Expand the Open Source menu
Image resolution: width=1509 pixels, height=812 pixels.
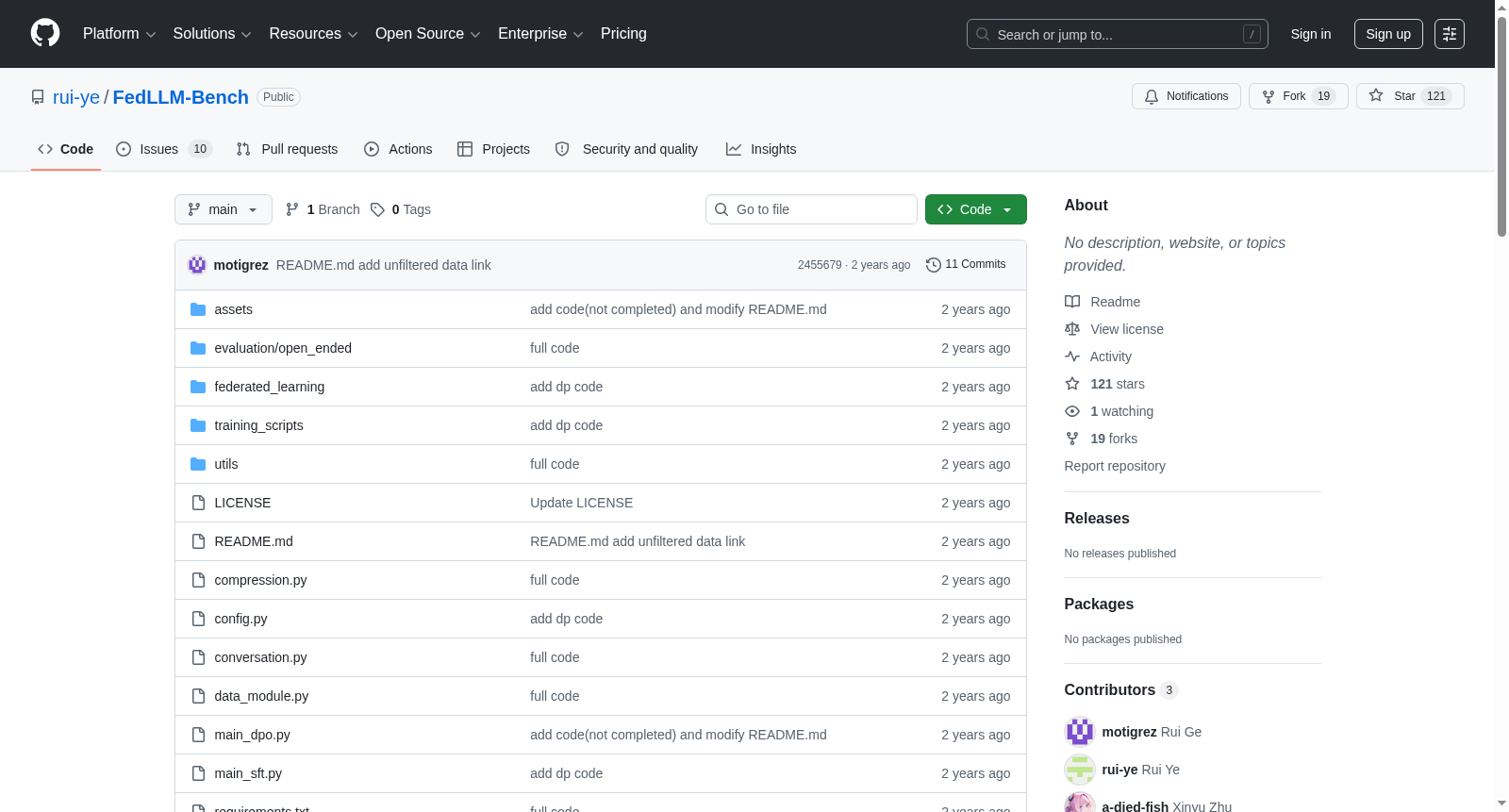(x=428, y=34)
